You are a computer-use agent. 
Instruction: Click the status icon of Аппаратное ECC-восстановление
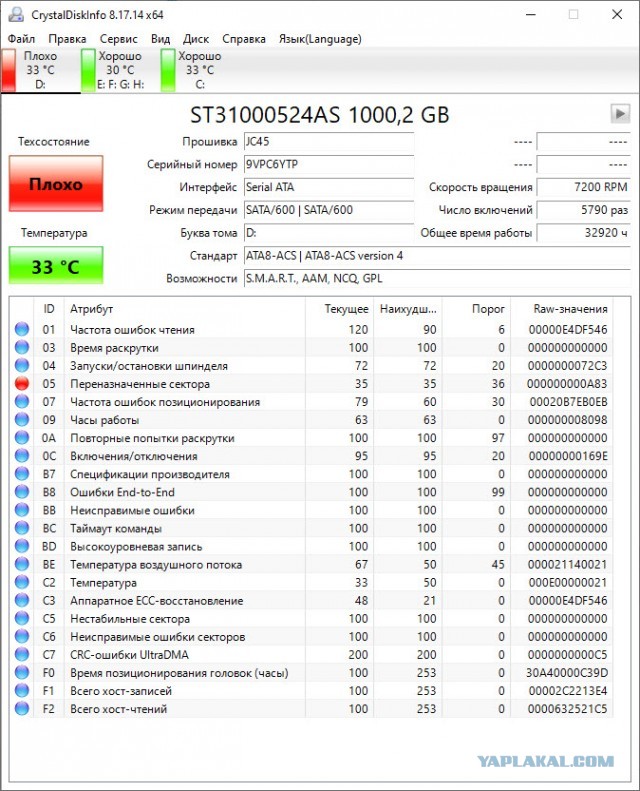click(22, 600)
